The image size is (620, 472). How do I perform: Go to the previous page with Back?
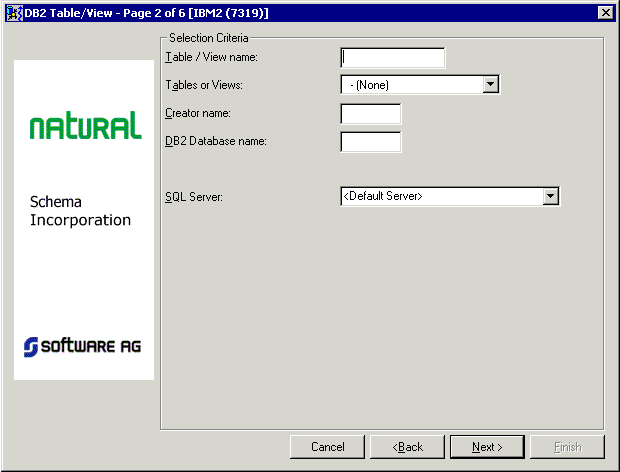[407, 446]
